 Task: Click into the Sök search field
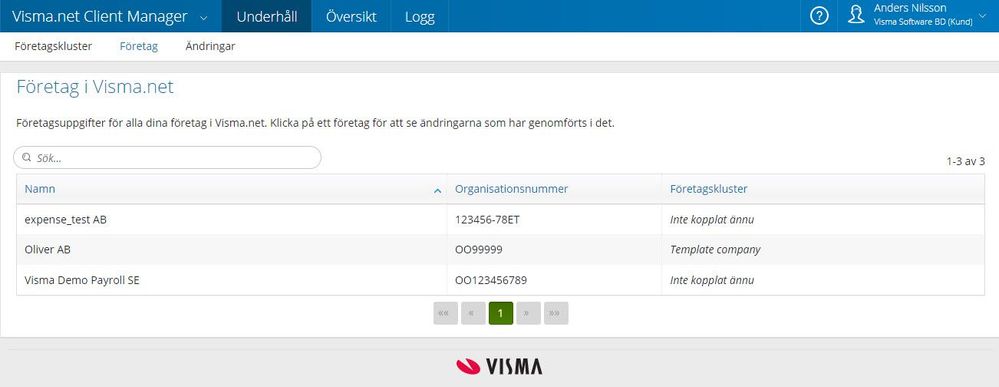[168, 157]
